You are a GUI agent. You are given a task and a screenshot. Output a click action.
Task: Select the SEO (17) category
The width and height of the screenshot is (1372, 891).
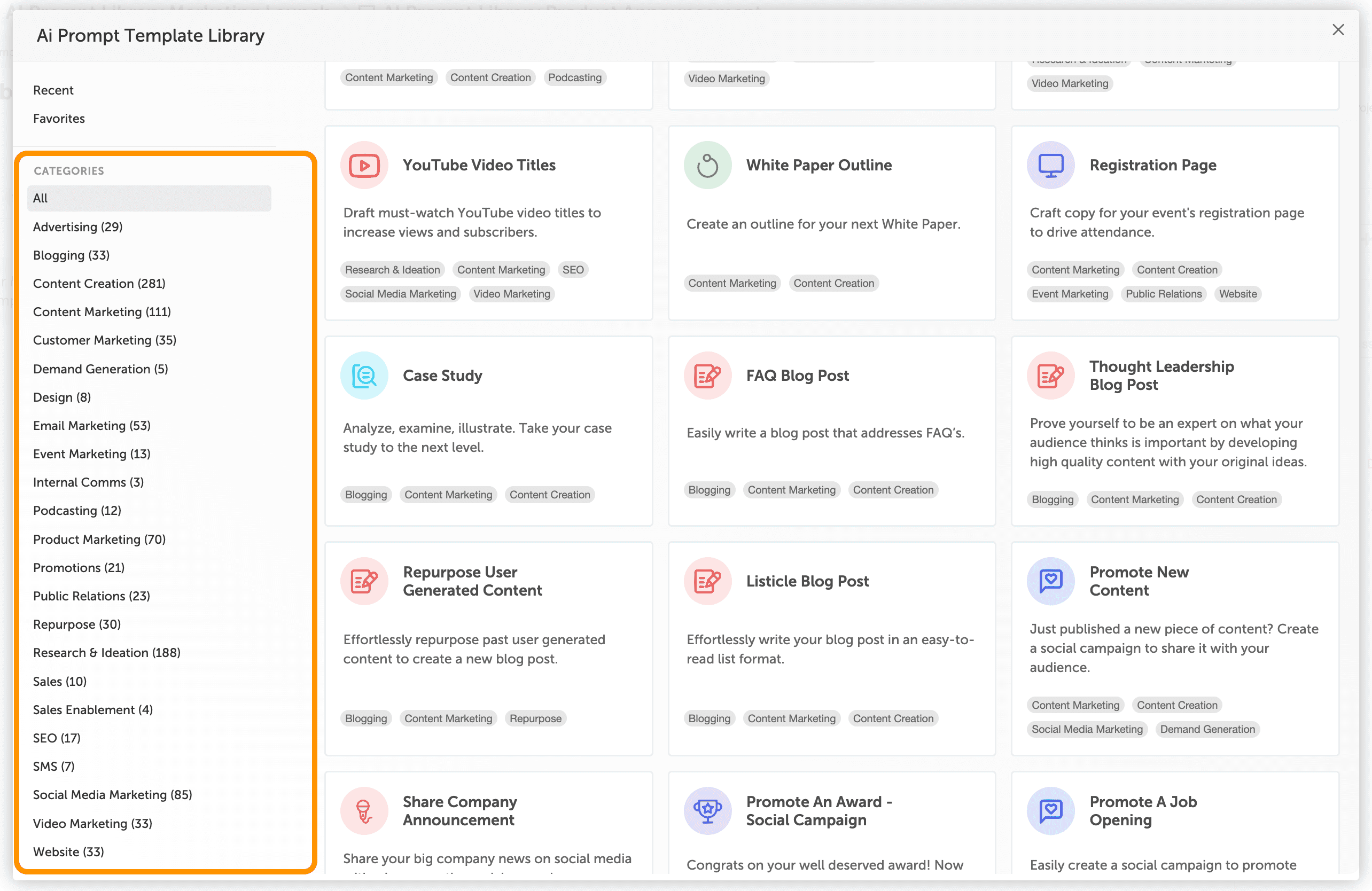pos(57,738)
